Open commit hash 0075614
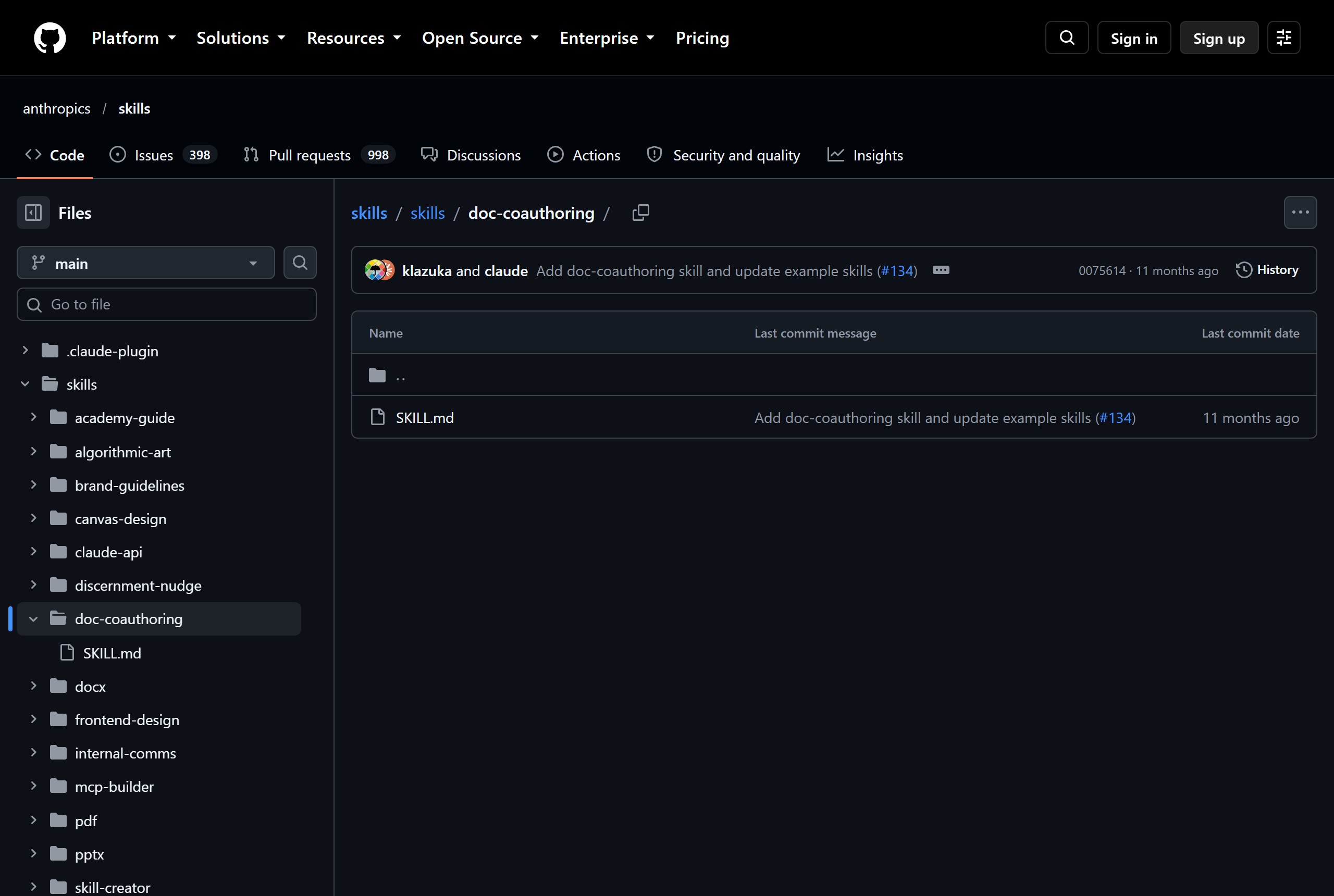1334x896 pixels. click(x=1102, y=270)
